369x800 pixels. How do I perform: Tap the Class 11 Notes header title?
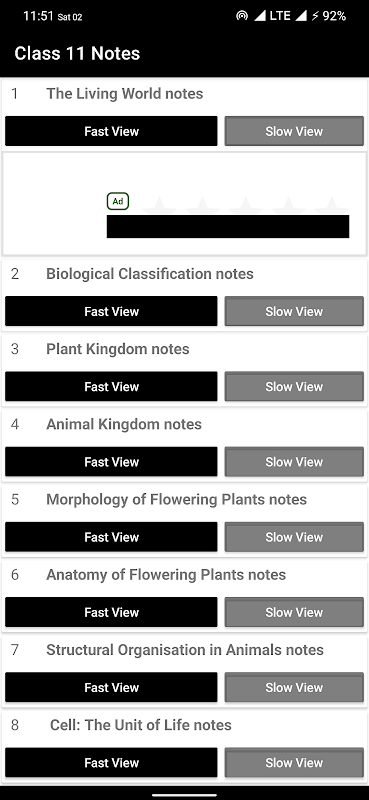click(77, 54)
